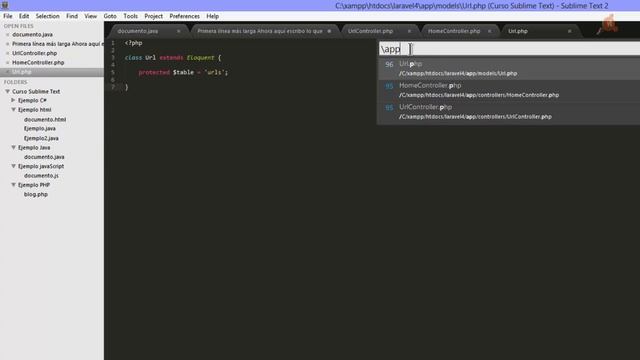Viewport: 640px width, 360px height.
Task: Choose UrlController.php result in Goto Anything
Action: pyautogui.click(x=509, y=112)
